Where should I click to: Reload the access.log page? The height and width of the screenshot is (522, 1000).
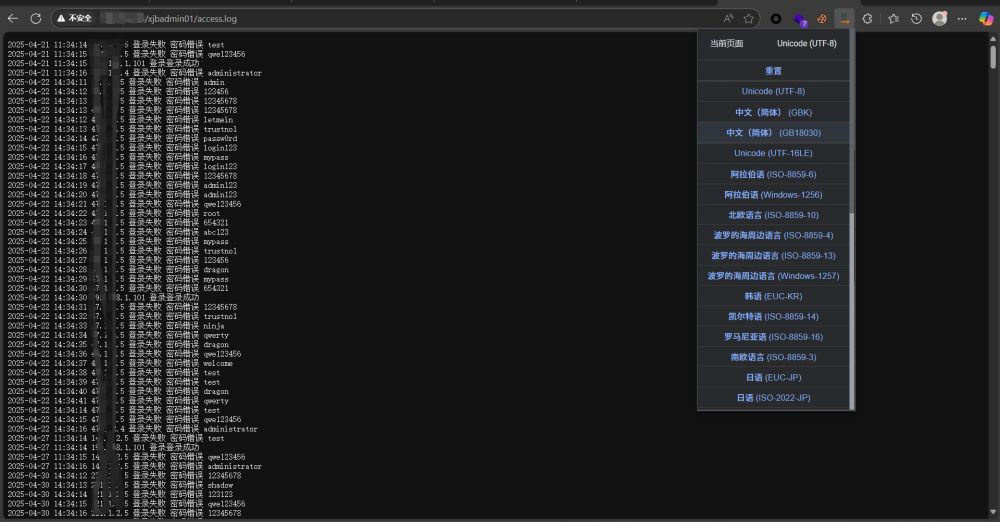[36, 18]
